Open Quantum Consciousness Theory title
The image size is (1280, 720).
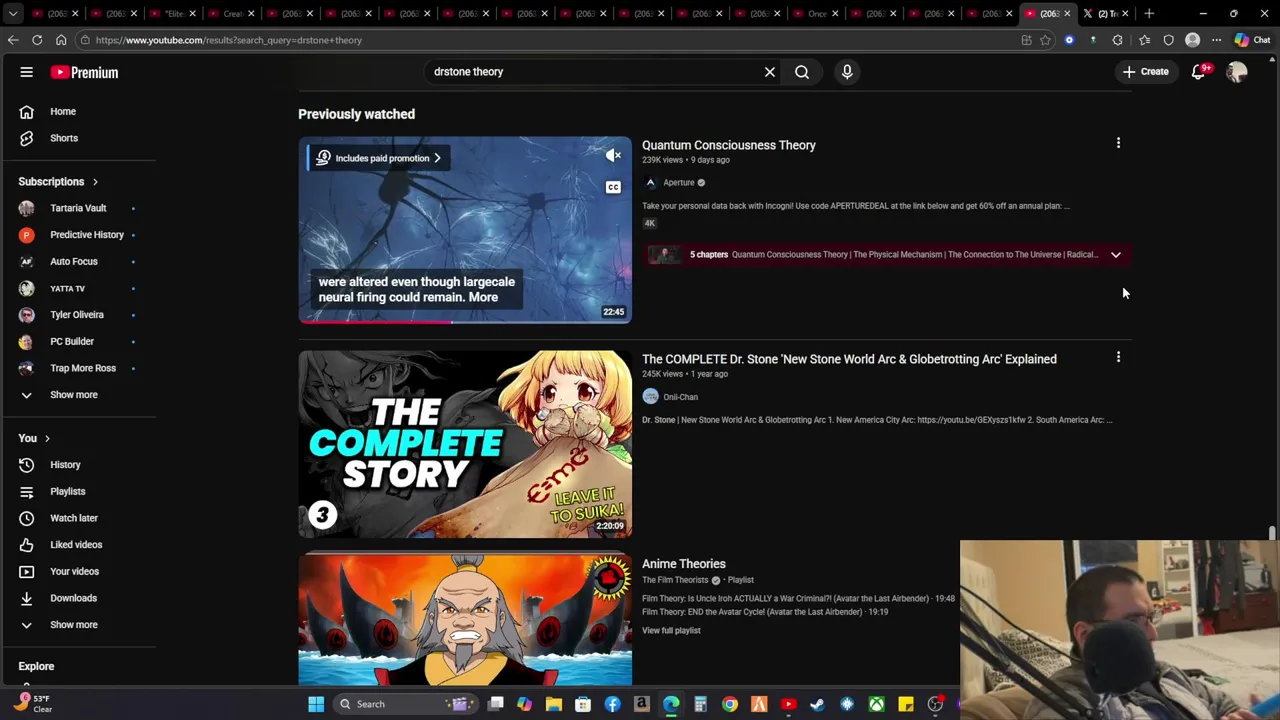pyautogui.click(x=729, y=145)
